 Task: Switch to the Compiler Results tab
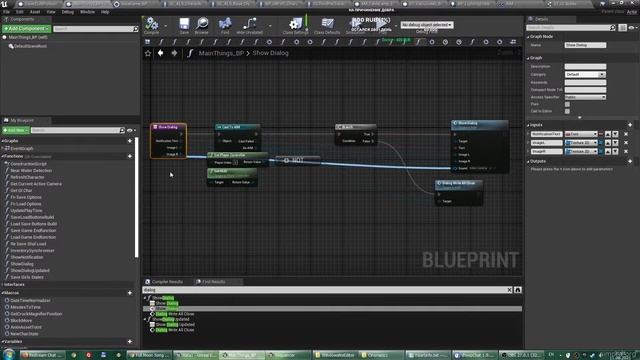(x=164, y=282)
